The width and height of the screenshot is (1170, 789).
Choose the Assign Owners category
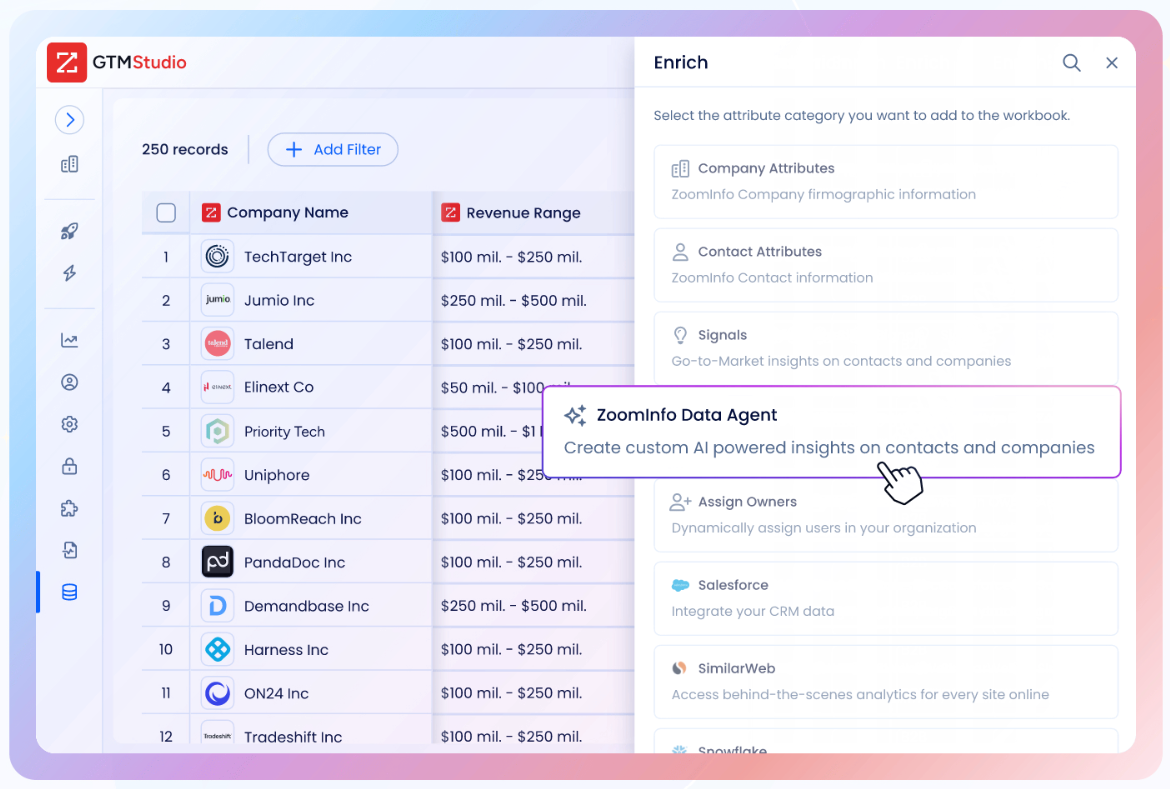coord(886,515)
